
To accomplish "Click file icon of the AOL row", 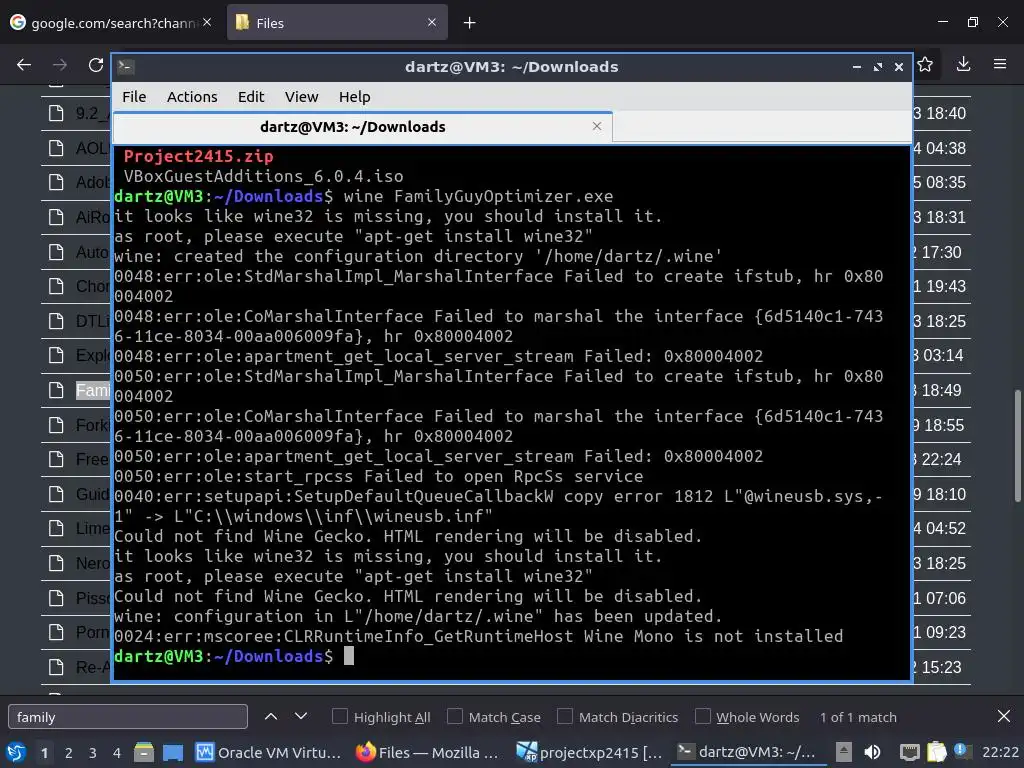I will (56, 148).
